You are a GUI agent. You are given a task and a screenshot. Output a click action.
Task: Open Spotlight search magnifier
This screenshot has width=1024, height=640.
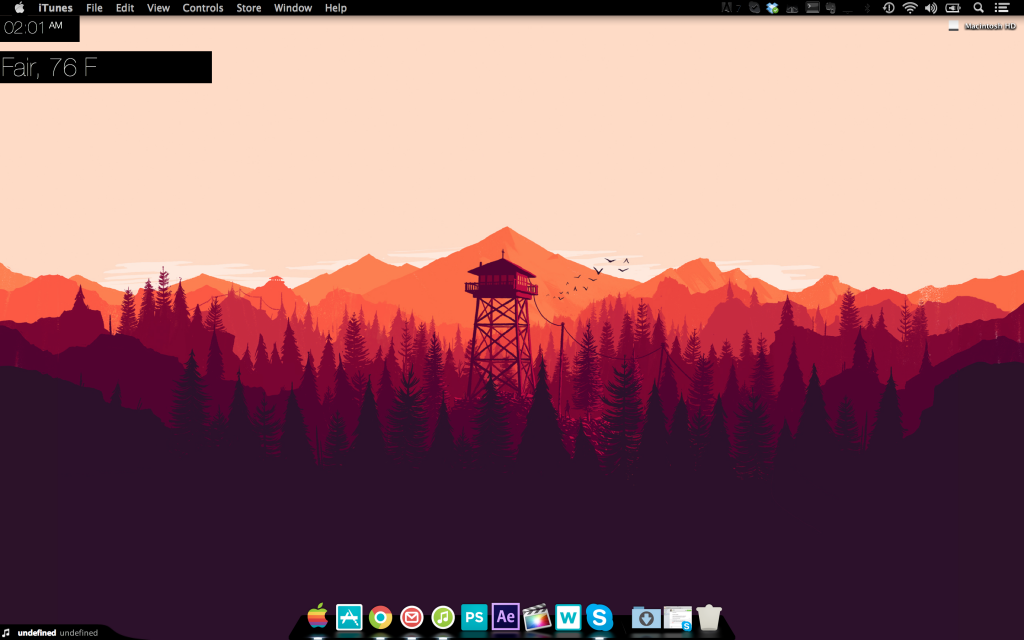(x=978, y=8)
